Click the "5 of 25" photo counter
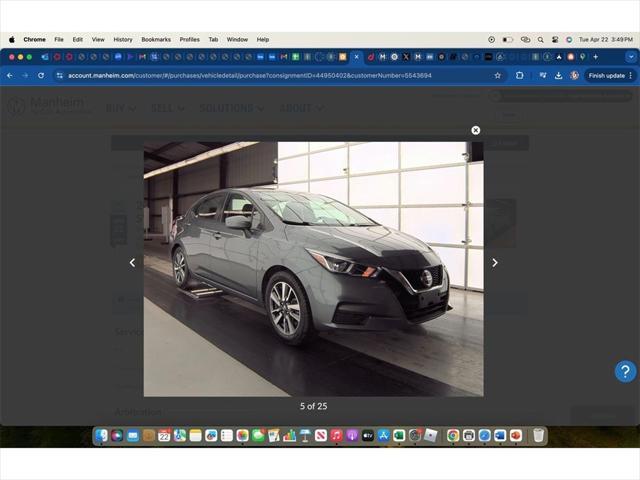 [313, 406]
